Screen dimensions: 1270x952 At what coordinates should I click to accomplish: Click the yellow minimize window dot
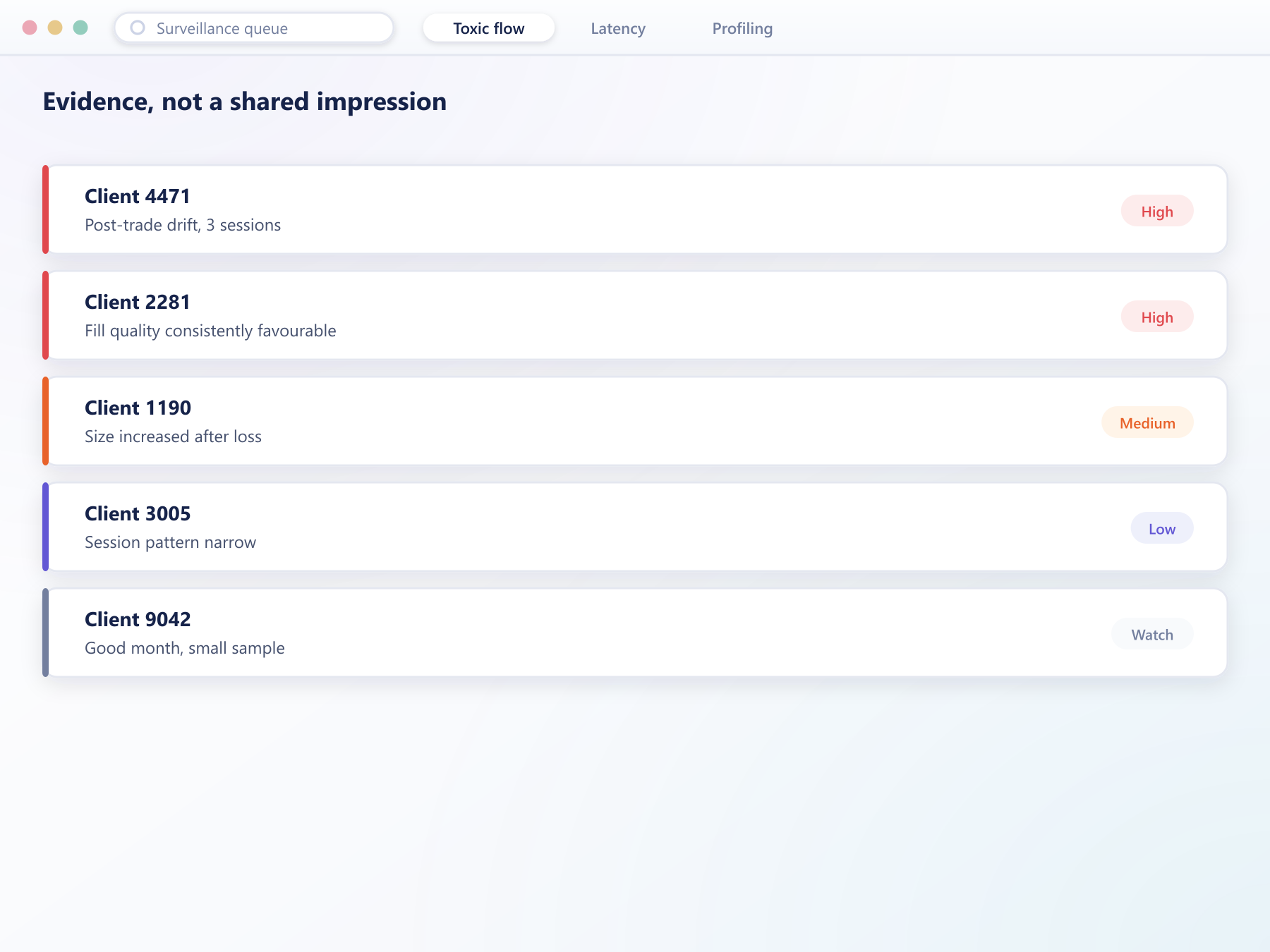pos(55,28)
